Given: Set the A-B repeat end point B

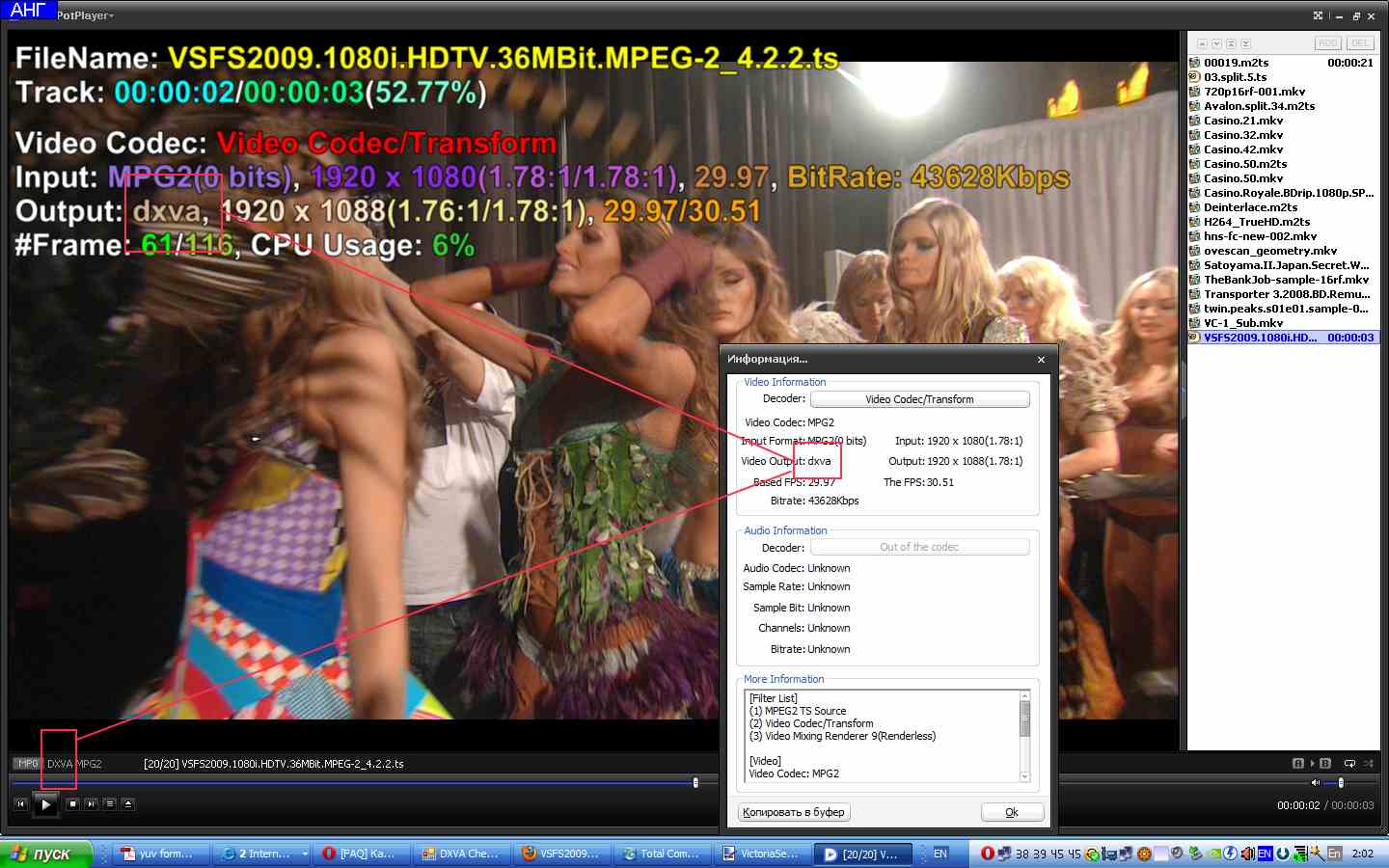Looking at the screenshot, I should pos(1325,763).
